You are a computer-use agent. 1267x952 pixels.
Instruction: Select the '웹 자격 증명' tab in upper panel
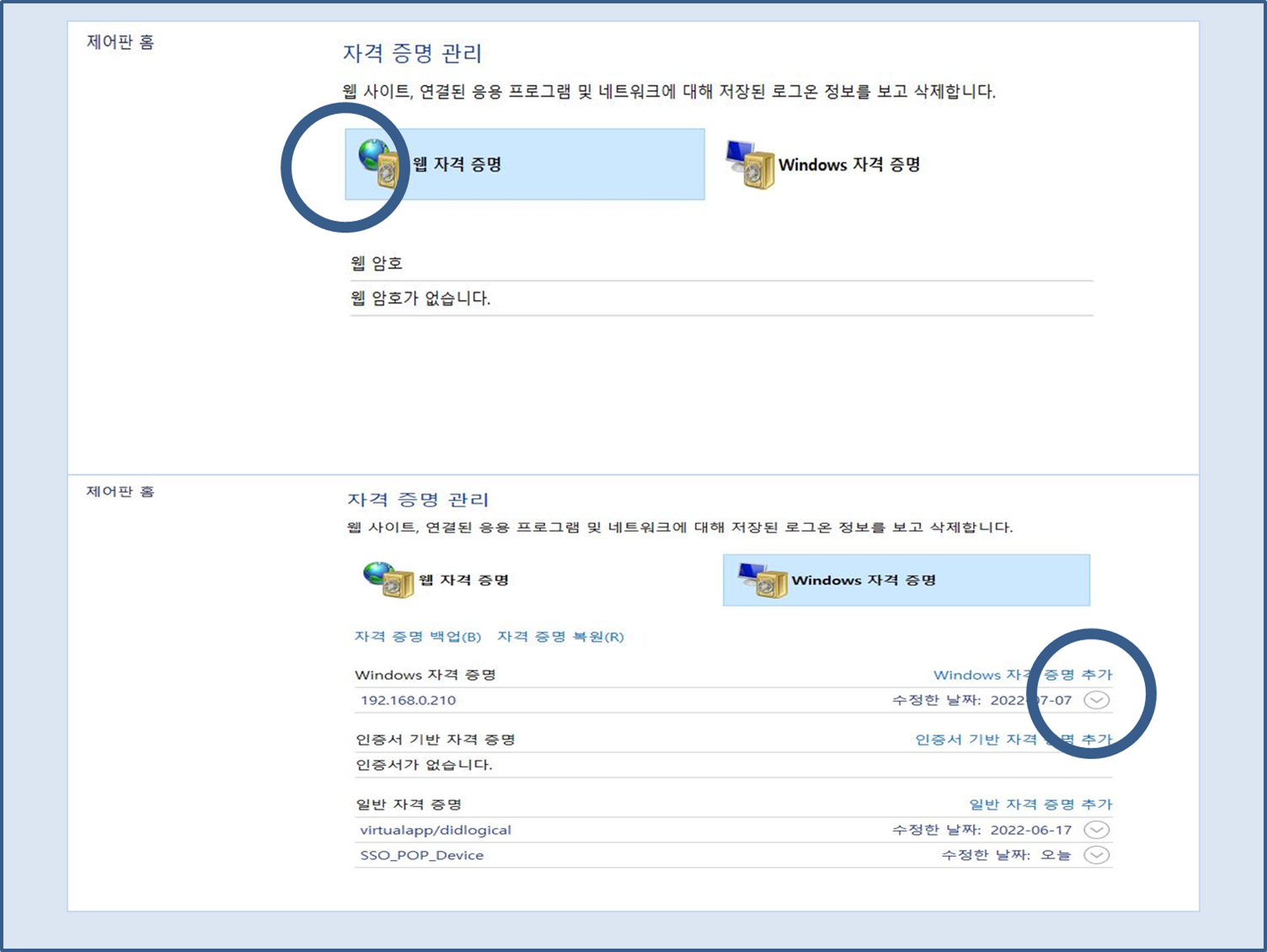coord(525,164)
